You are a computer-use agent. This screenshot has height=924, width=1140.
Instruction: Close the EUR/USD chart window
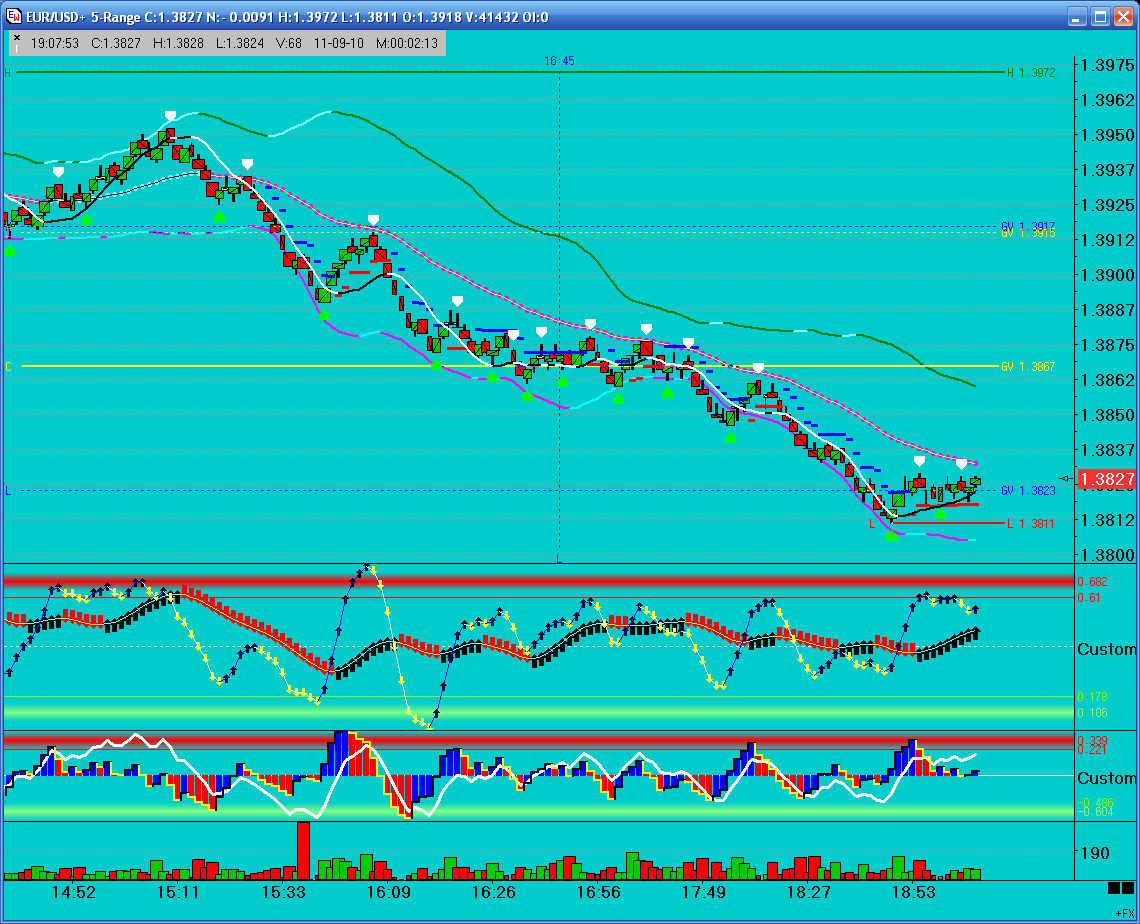(1123, 17)
